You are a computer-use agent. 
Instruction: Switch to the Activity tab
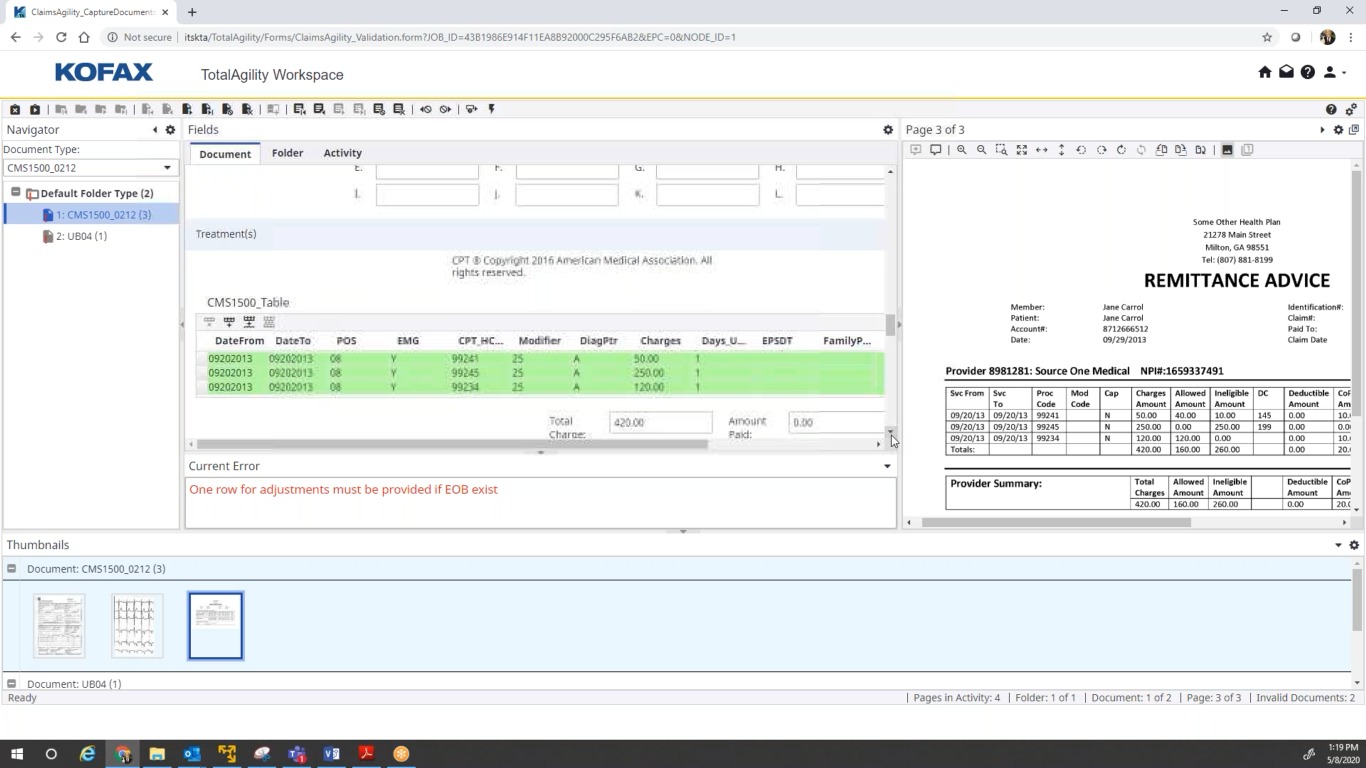tap(342, 153)
